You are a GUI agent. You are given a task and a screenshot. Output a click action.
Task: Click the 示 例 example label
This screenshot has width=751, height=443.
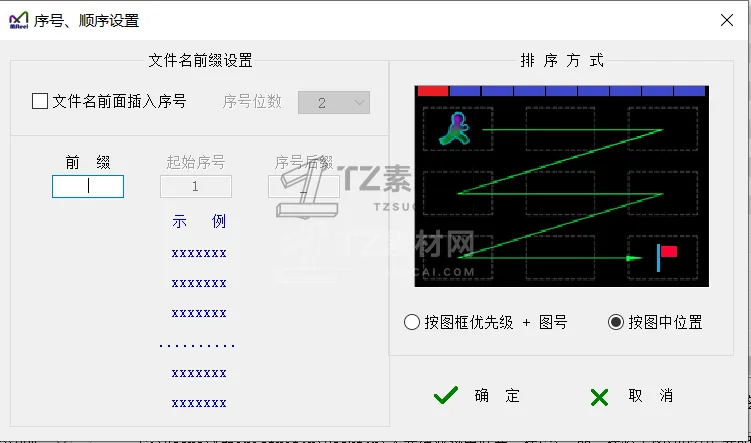coord(198,221)
